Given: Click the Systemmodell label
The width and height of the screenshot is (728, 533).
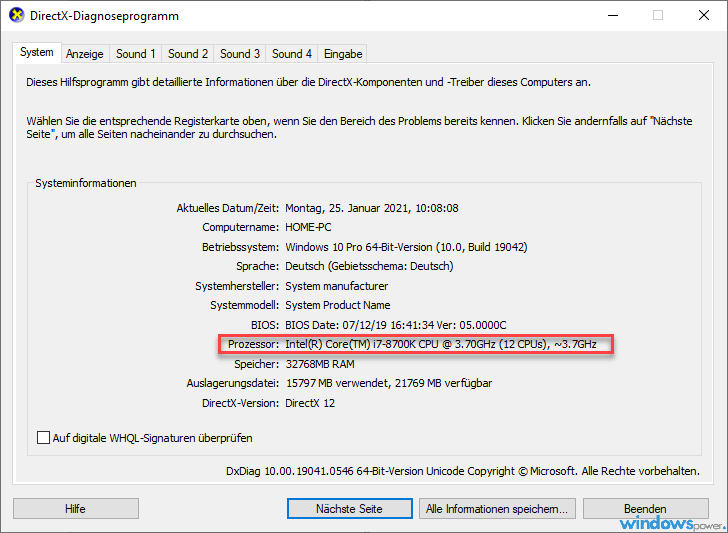Looking at the screenshot, I should tap(245, 306).
